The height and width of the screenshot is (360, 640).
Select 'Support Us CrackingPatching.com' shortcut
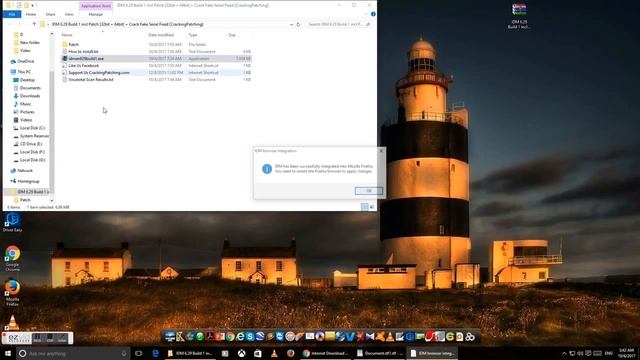tap(98, 73)
